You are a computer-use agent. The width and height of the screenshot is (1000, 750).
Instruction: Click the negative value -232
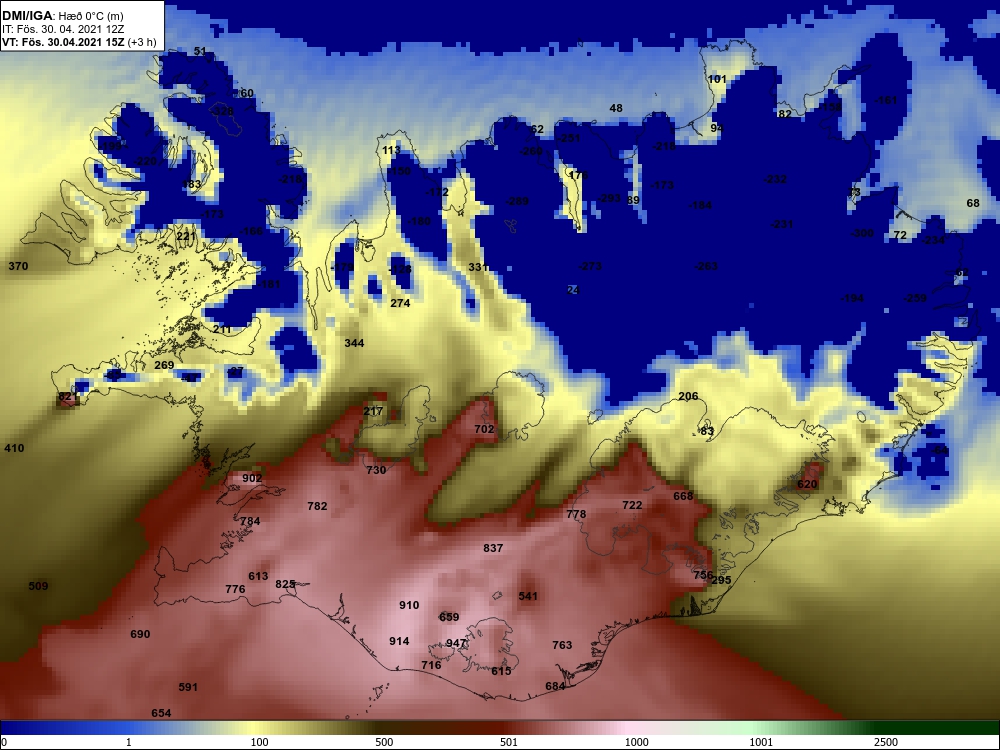[x=776, y=180]
